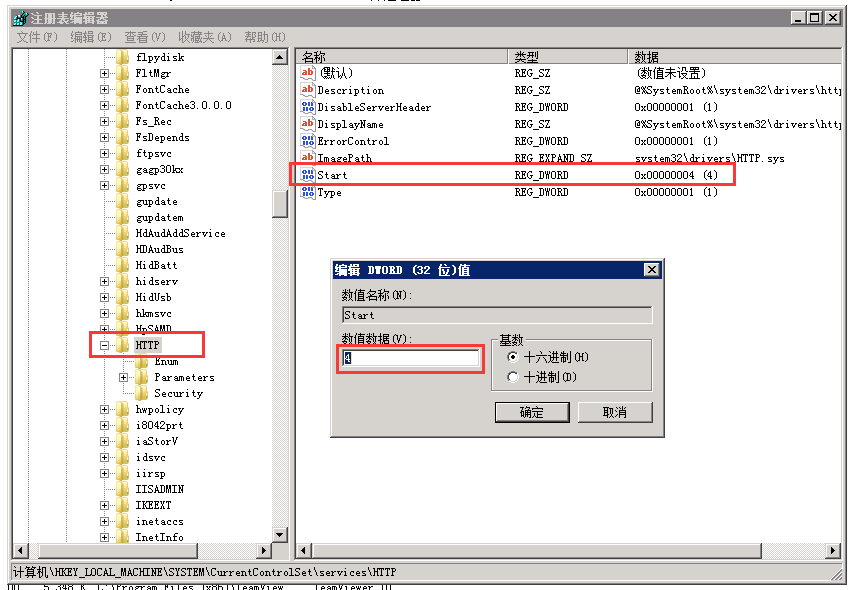Click the flpydisk folder icon
The image size is (855, 590).
point(123,57)
